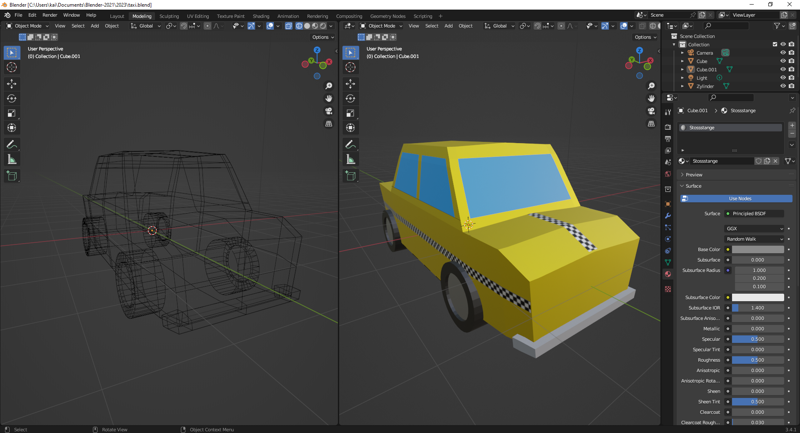The width and height of the screenshot is (800, 433).
Task: Toggle visibility of Camera in outliner
Action: point(783,53)
